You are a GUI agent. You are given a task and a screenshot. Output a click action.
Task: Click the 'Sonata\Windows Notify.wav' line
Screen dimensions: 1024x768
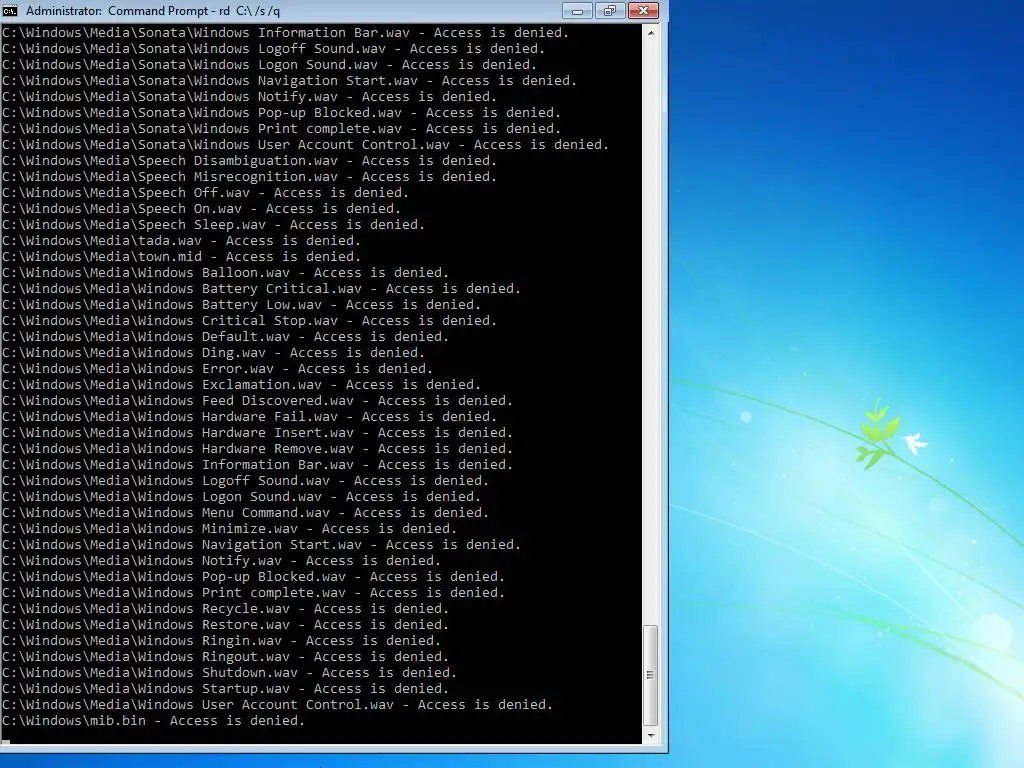coord(249,97)
